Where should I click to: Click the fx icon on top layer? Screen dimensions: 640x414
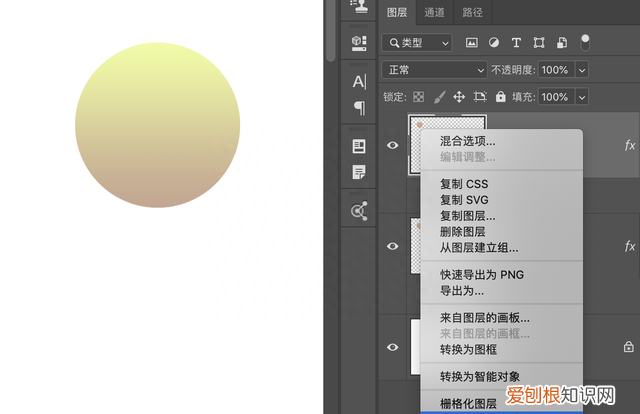coord(630,145)
